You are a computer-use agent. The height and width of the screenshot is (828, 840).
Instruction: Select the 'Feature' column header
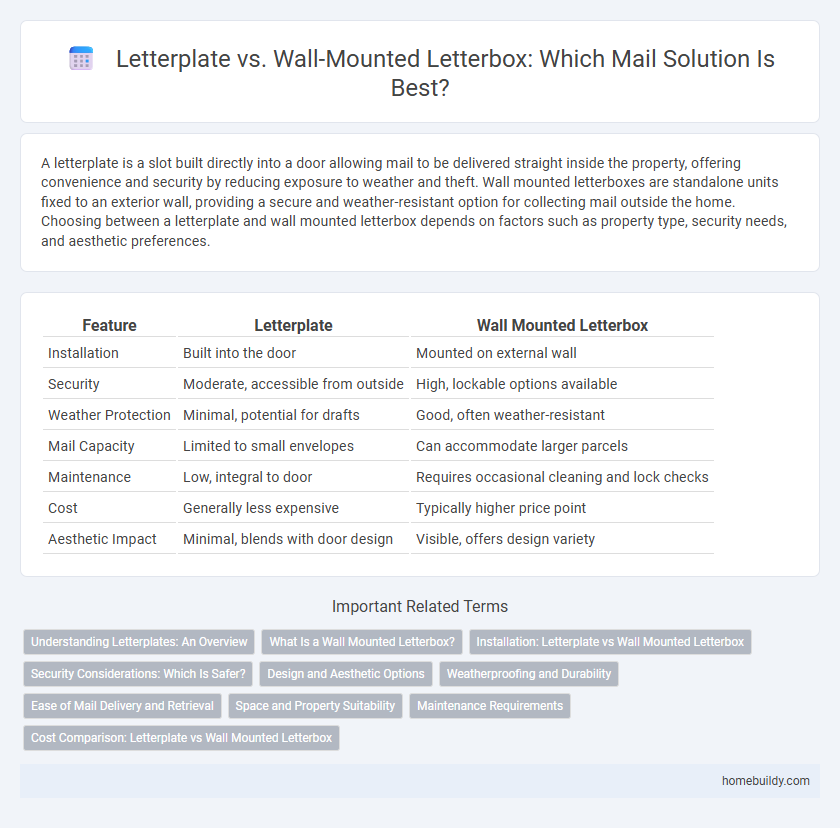[109, 325]
